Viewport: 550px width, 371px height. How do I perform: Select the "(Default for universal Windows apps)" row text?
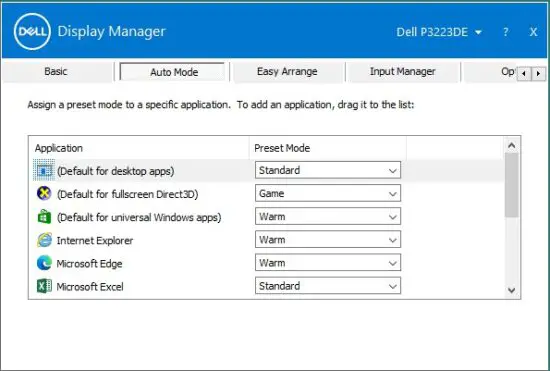[139, 217]
